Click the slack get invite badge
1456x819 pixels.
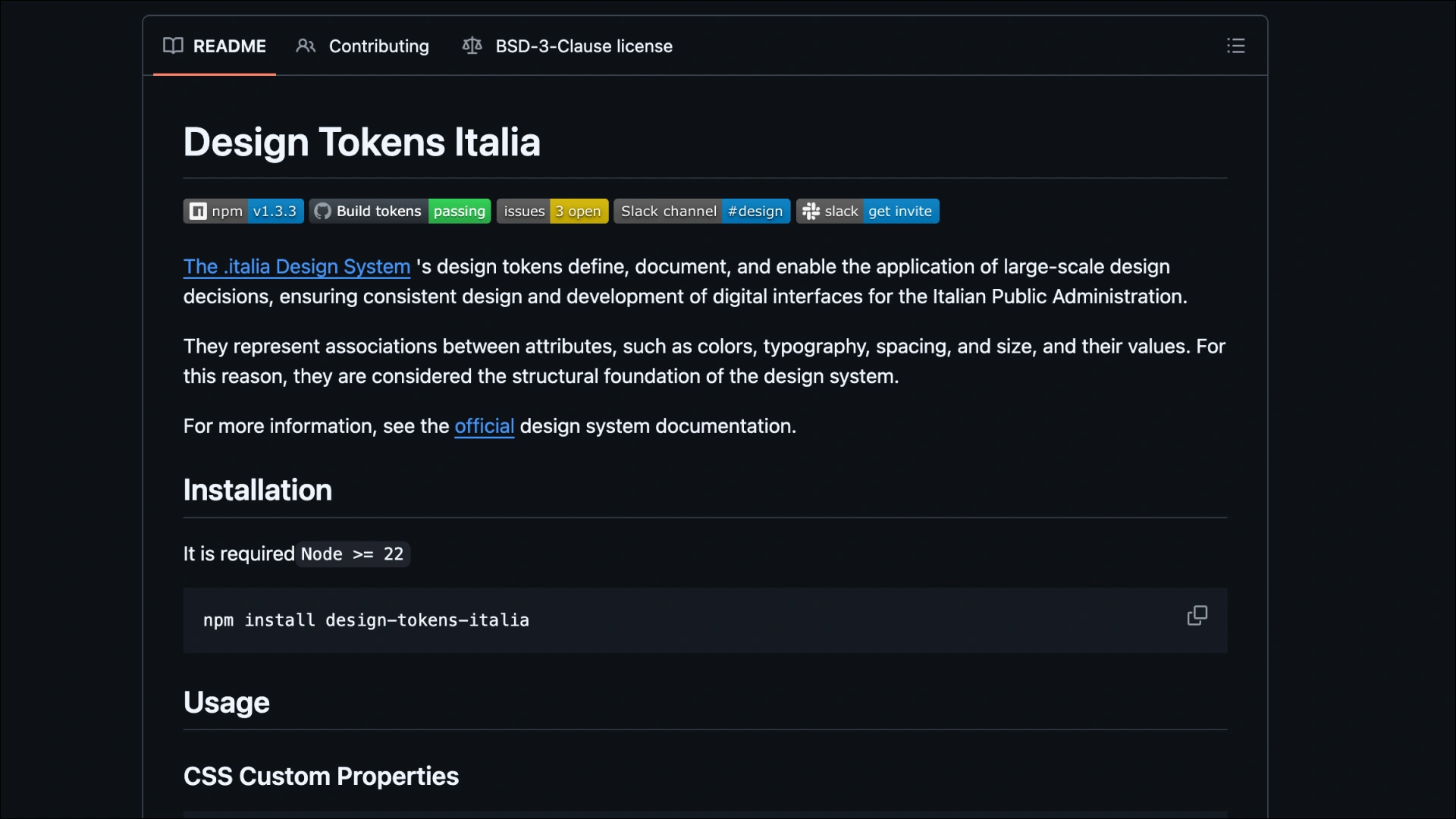tap(868, 212)
